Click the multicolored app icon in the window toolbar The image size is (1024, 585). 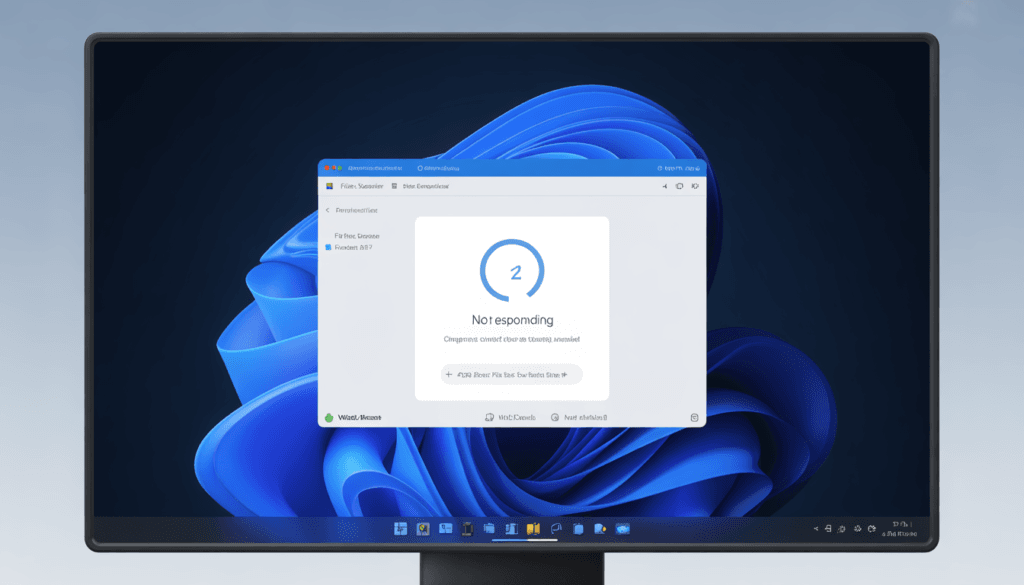(330, 186)
